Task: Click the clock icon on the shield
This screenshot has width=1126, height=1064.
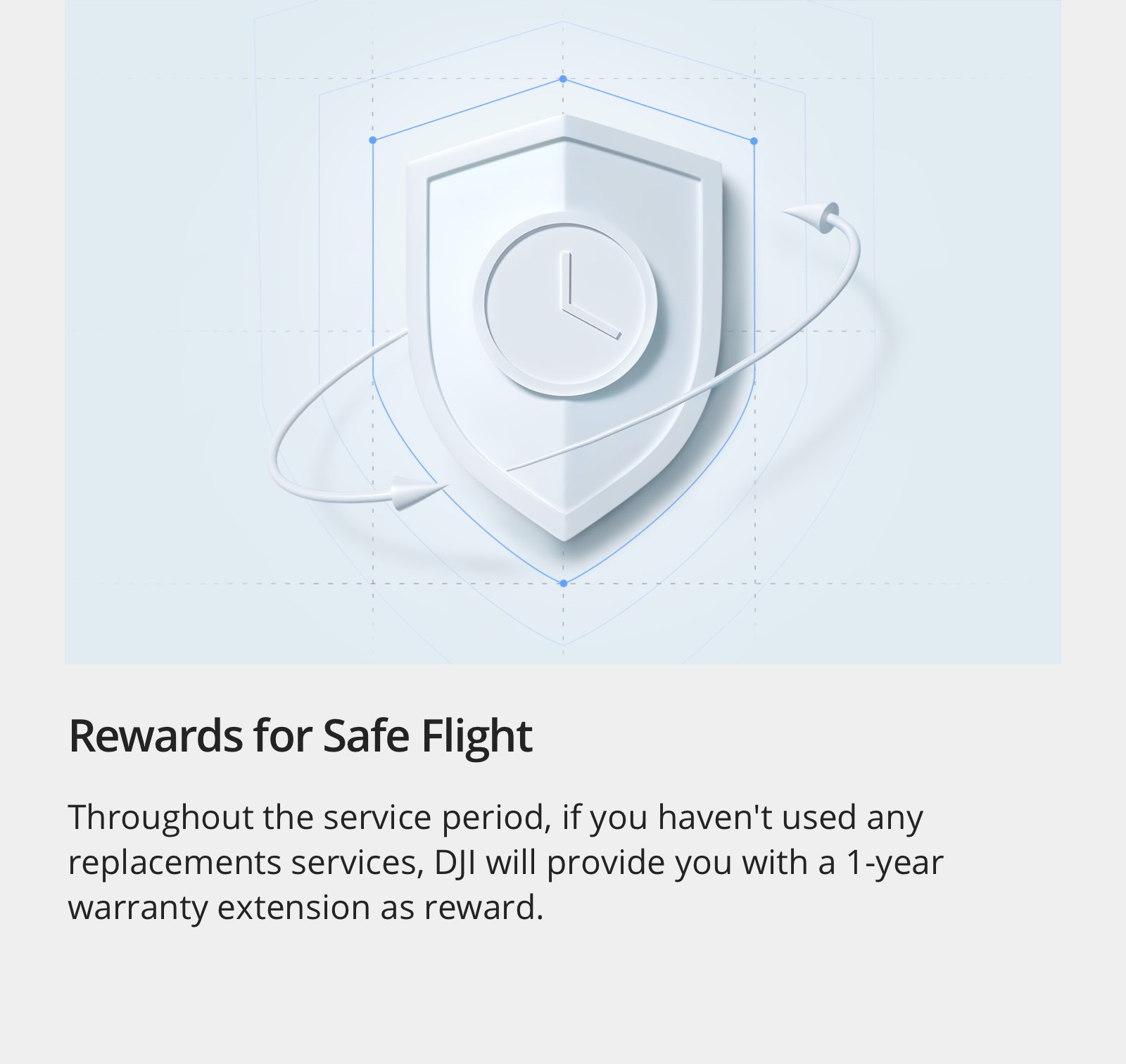Action: pyautogui.click(x=565, y=304)
